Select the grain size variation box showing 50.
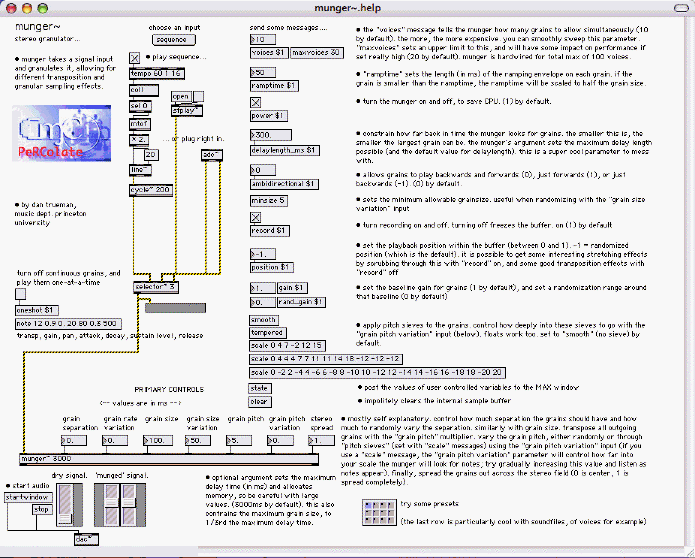The image size is (695, 558). pos(198,441)
